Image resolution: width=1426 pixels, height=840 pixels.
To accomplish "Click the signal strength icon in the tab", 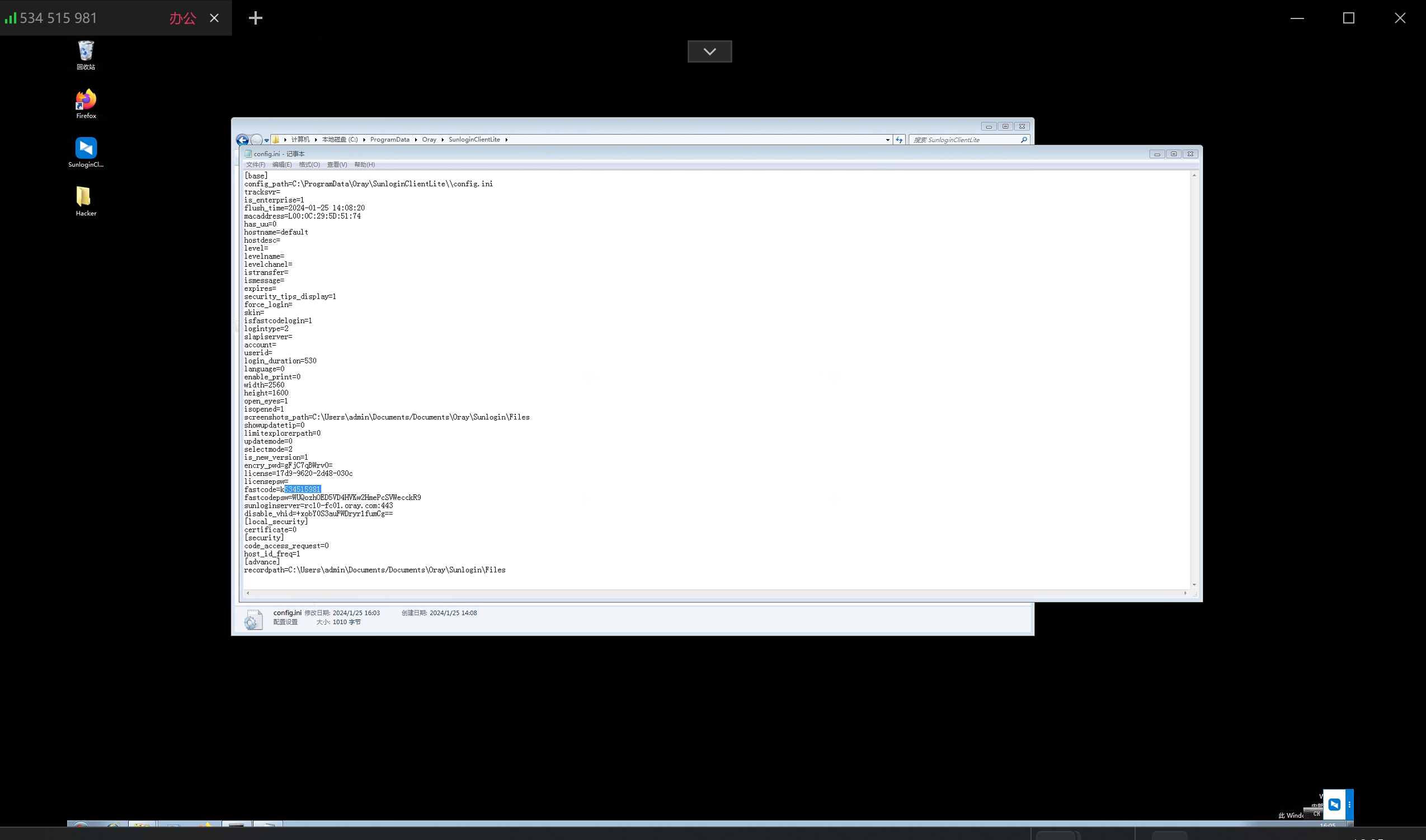I will [11, 18].
